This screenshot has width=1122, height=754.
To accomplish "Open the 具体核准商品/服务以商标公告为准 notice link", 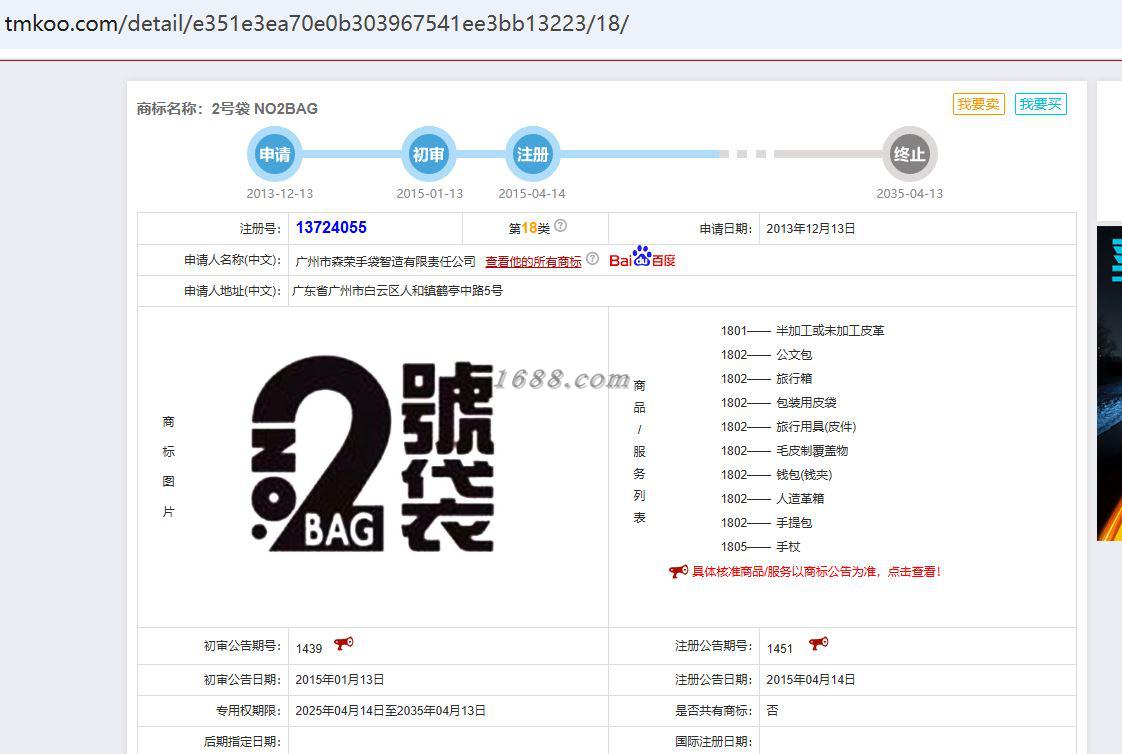I will pos(816,572).
